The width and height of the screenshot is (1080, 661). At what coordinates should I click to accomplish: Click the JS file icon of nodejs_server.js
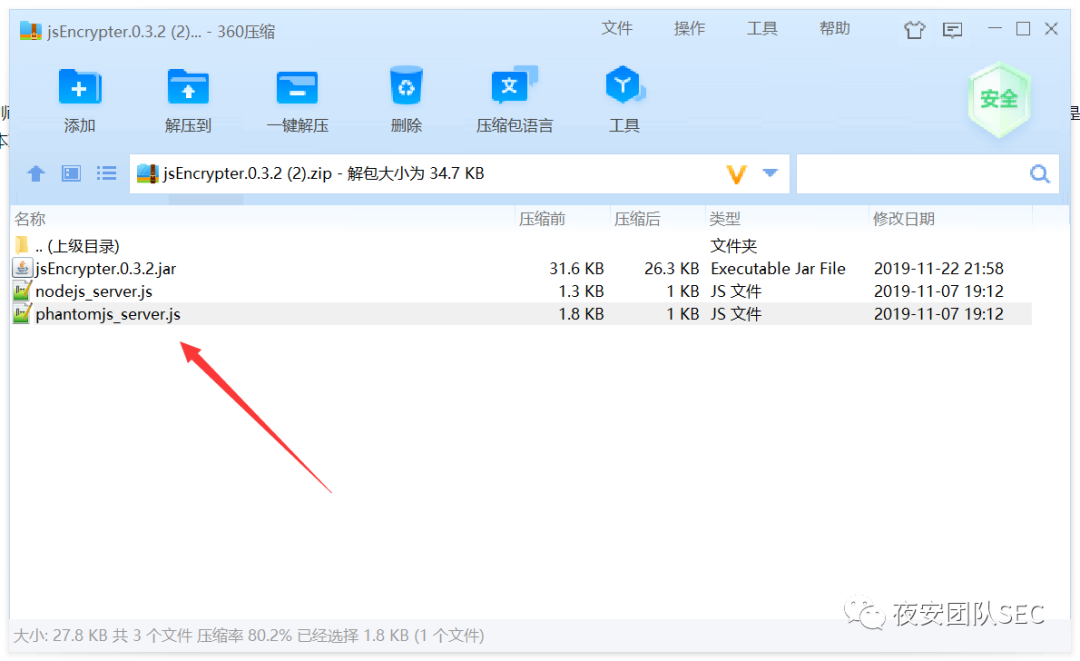pyautogui.click(x=22, y=291)
